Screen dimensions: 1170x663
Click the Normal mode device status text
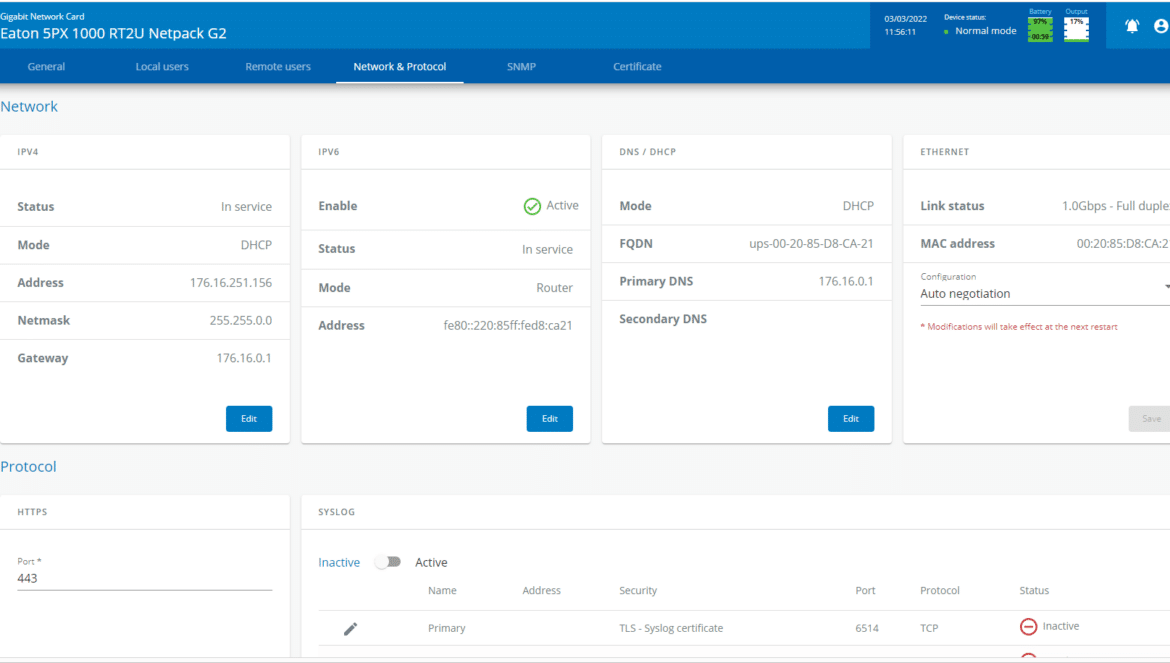click(986, 31)
